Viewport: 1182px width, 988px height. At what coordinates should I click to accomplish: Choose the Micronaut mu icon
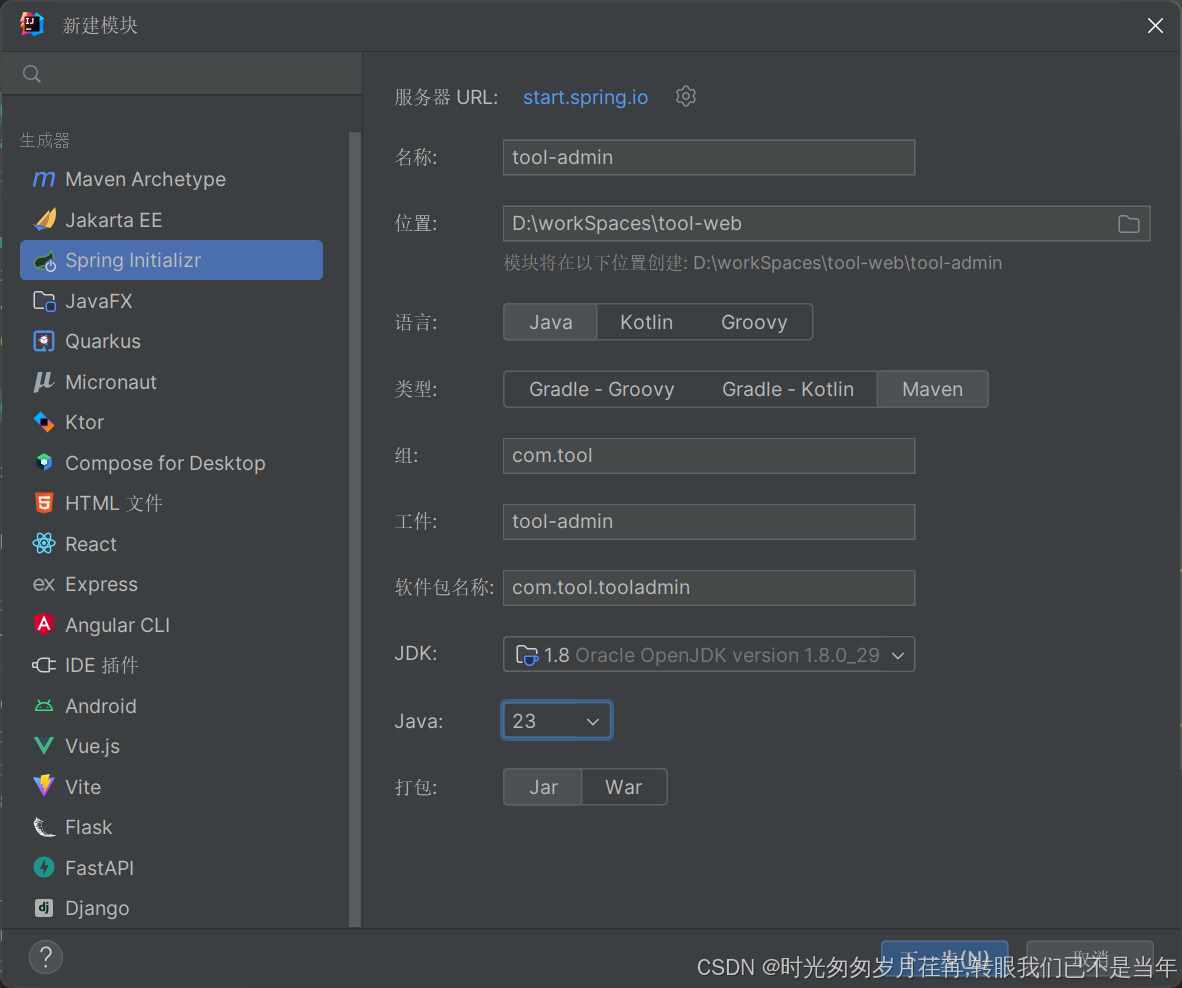click(x=44, y=382)
